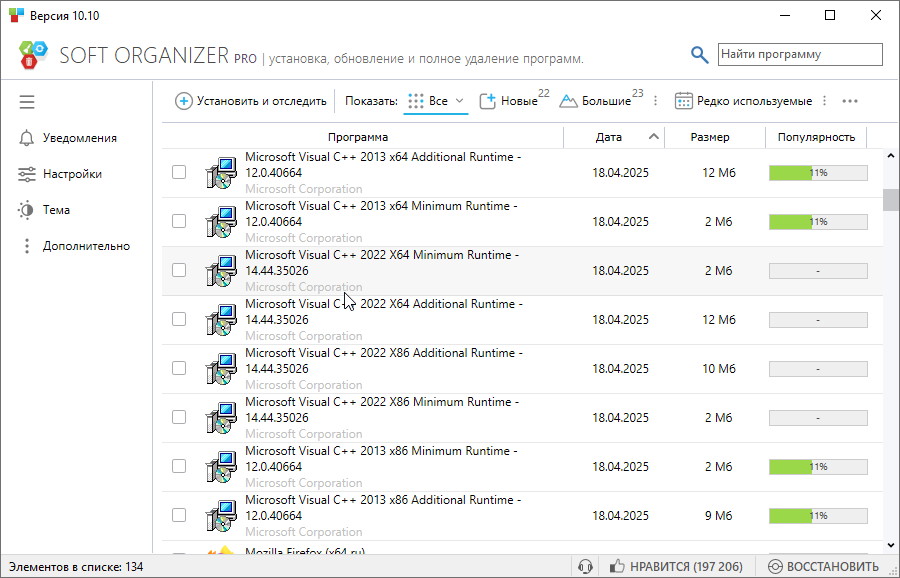Click the plus icon for Установить и отследить
The image size is (900, 578).
(184, 102)
